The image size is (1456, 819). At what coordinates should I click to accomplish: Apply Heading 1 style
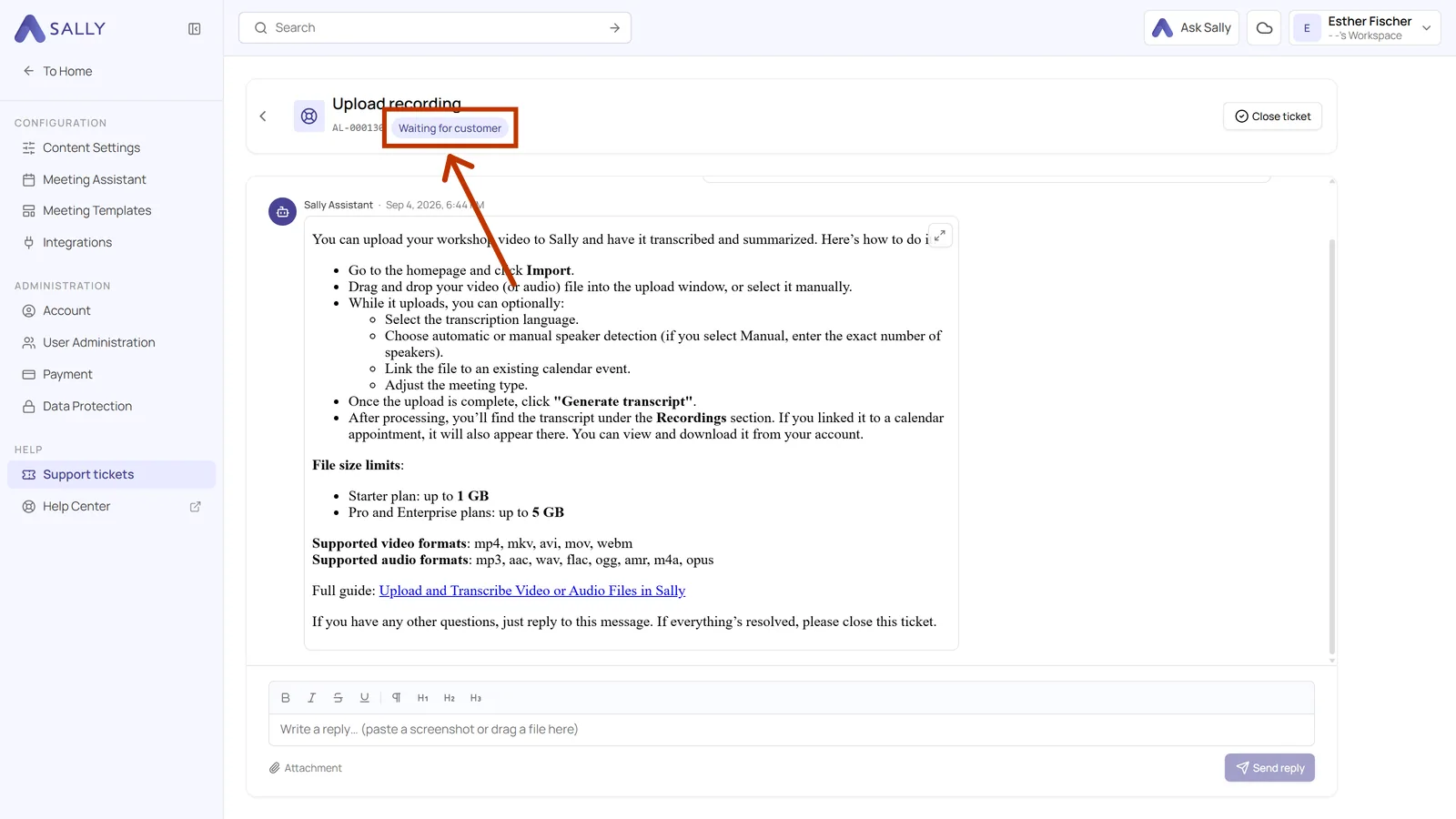[x=423, y=698]
